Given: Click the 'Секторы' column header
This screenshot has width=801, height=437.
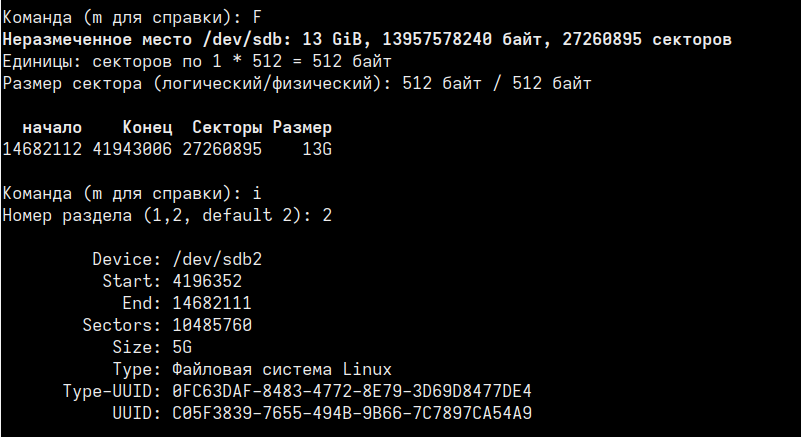Looking at the screenshot, I should (227, 127).
